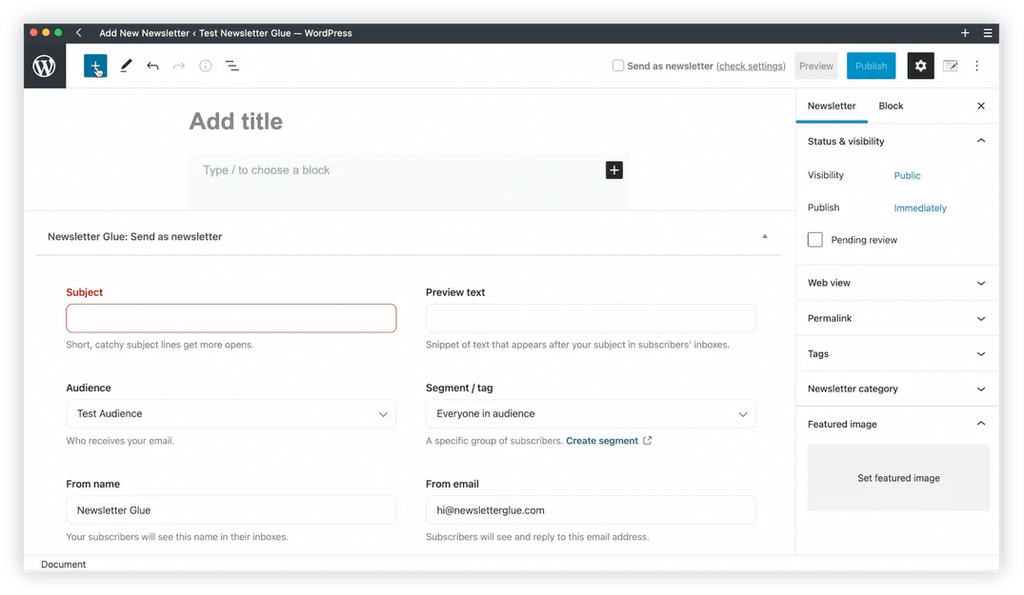This screenshot has height=595, width=1024.
Task: Open the three-dot Options menu
Action: (977, 66)
